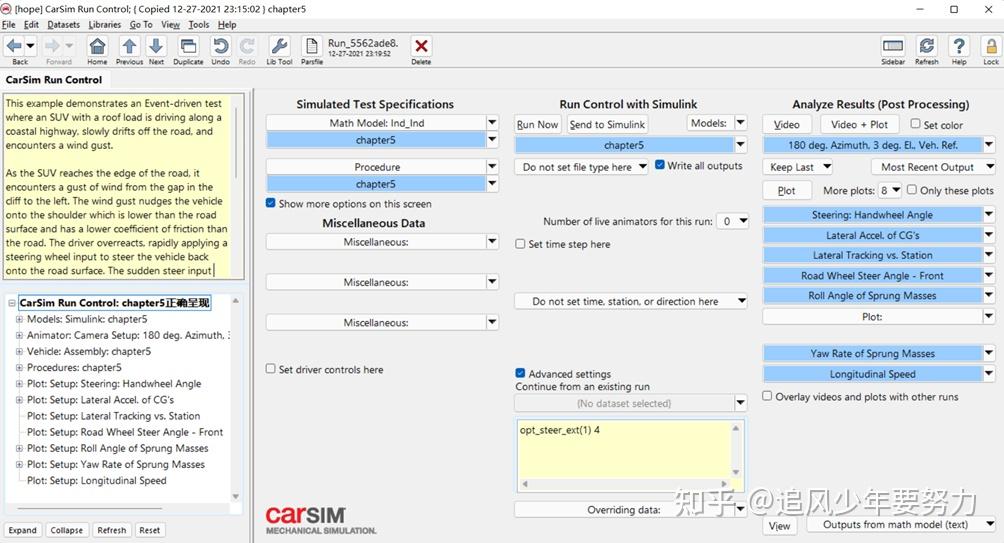Delete the current run dataset
The width and height of the screenshot is (1004, 543).
[421, 46]
